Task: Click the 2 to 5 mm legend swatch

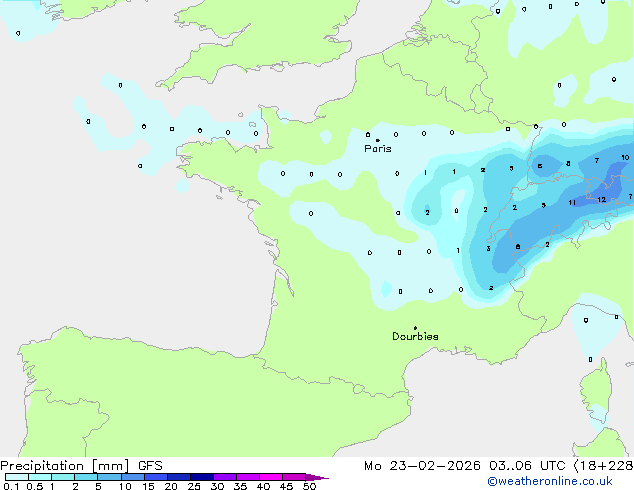Action: [x=86, y=477]
